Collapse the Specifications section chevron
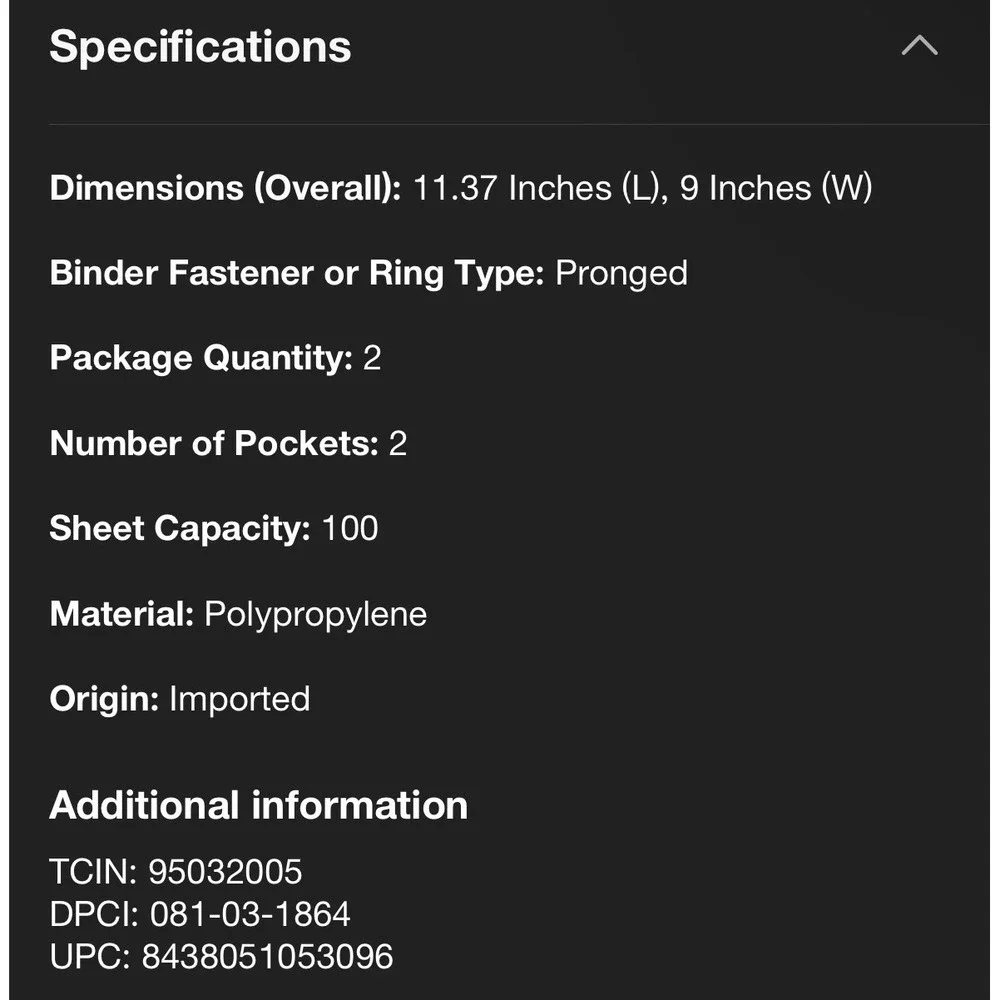 [x=919, y=45]
